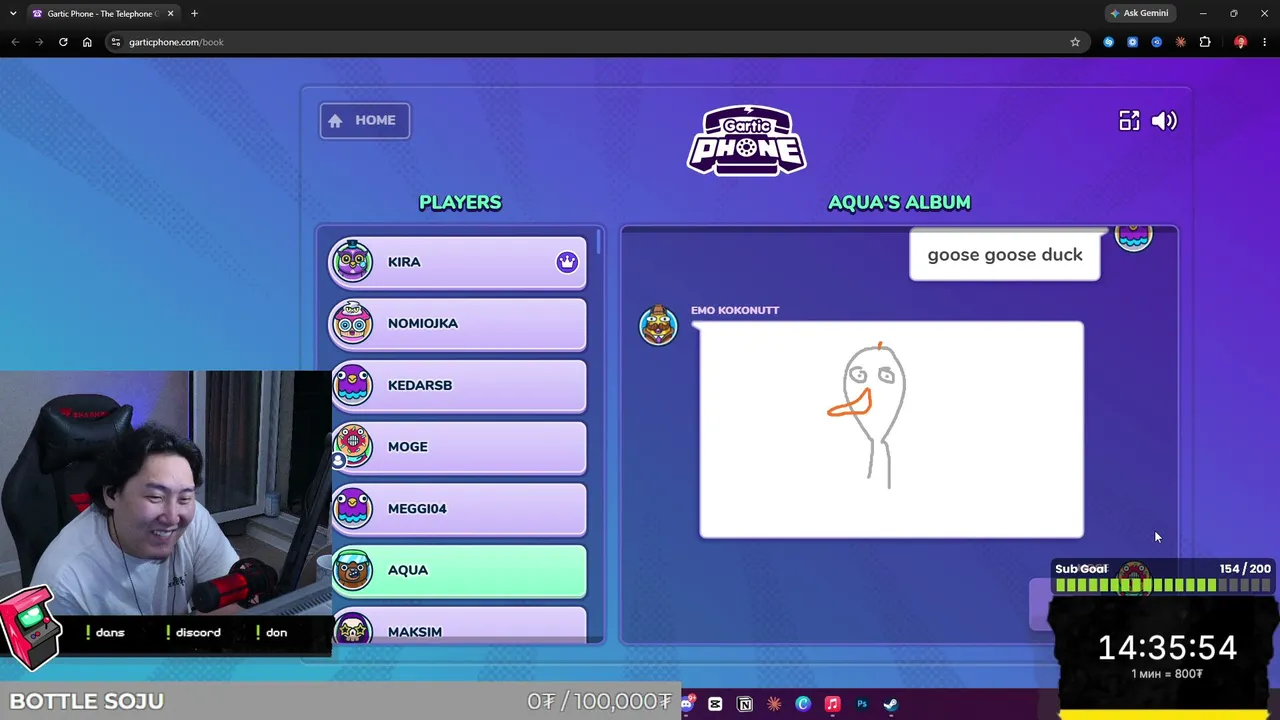1280x720 pixels.
Task: Click NOMIOJKA's avatar picture
Action: click(x=352, y=323)
